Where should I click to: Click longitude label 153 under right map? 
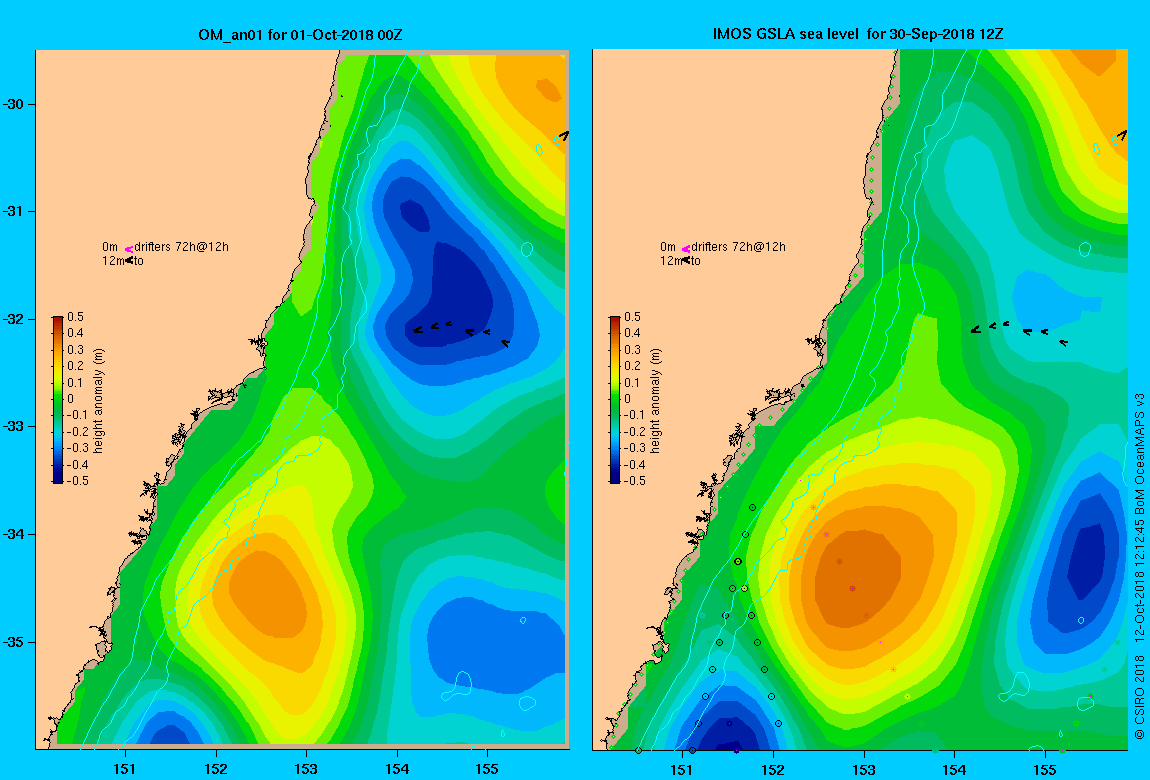(864, 770)
